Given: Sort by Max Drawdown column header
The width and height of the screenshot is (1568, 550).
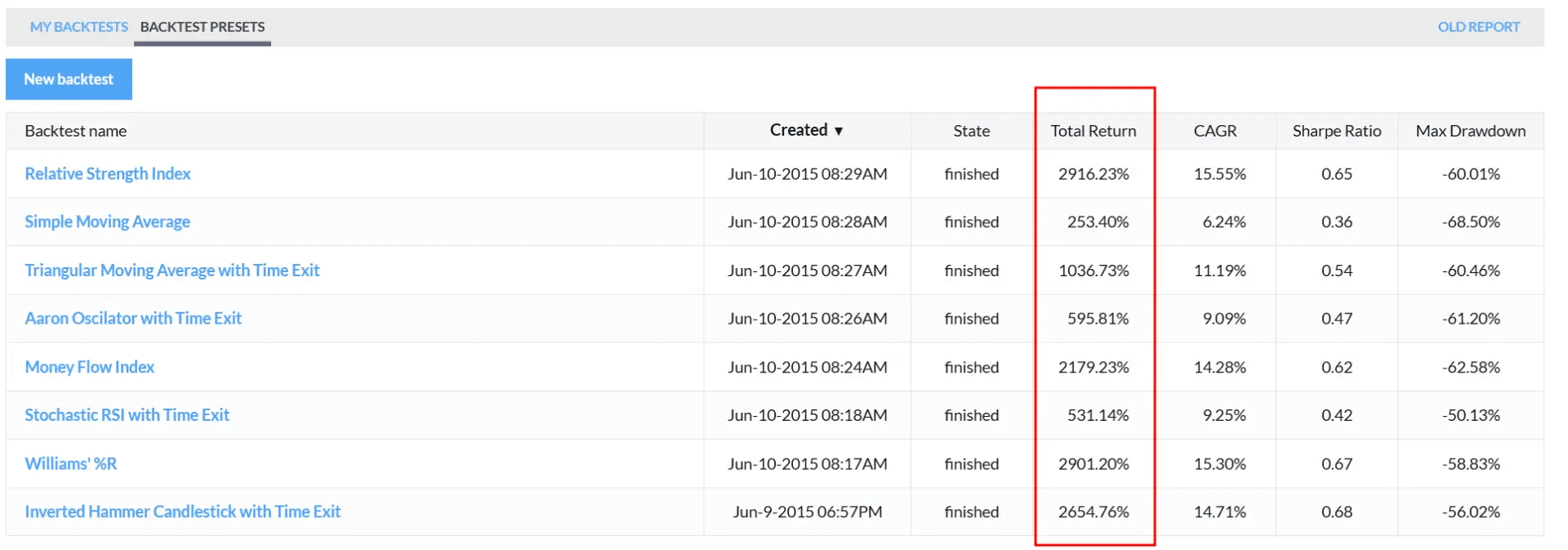Looking at the screenshot, I should point(1471,131).
